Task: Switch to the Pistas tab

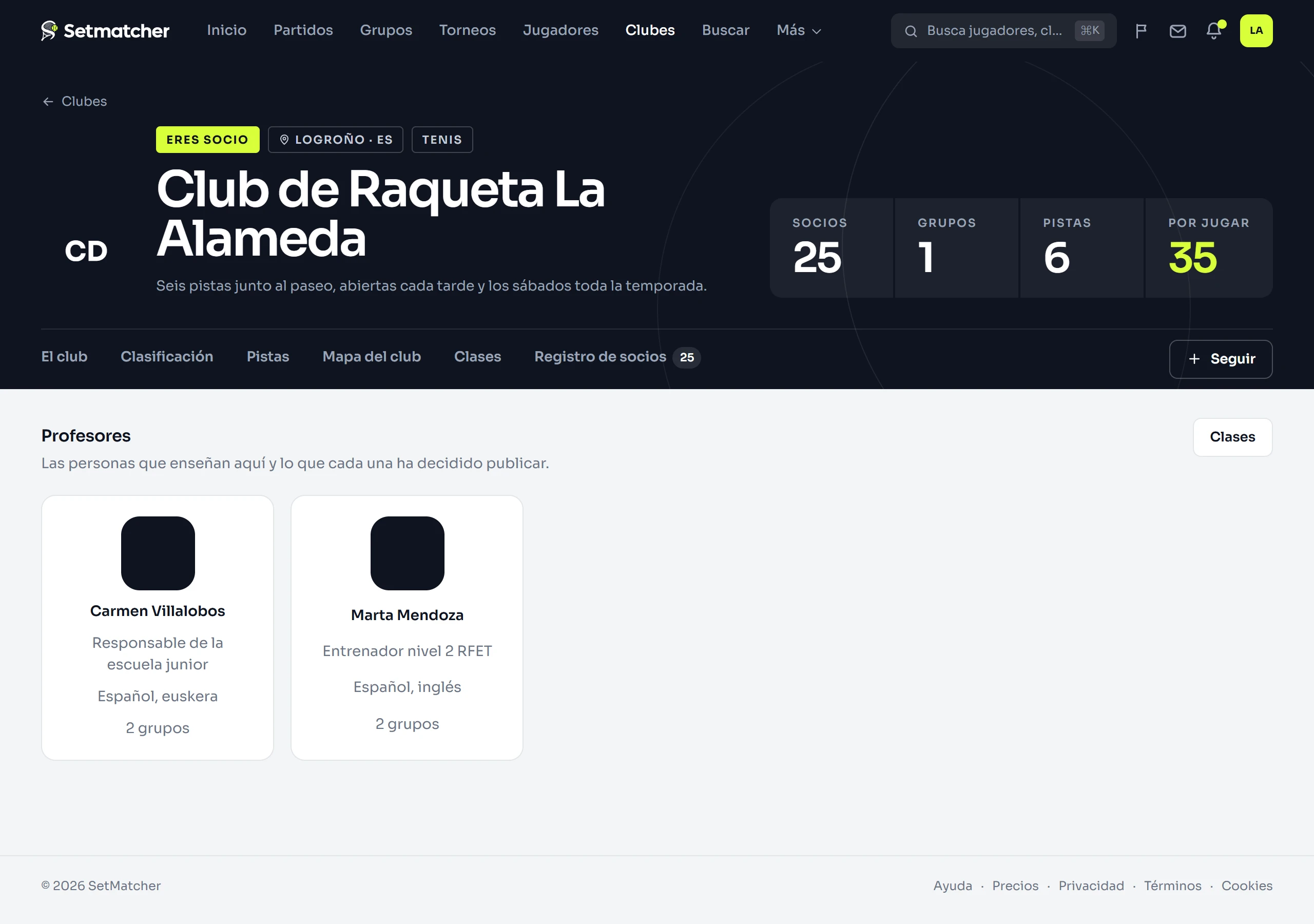Action: click(x=267, y=357)
